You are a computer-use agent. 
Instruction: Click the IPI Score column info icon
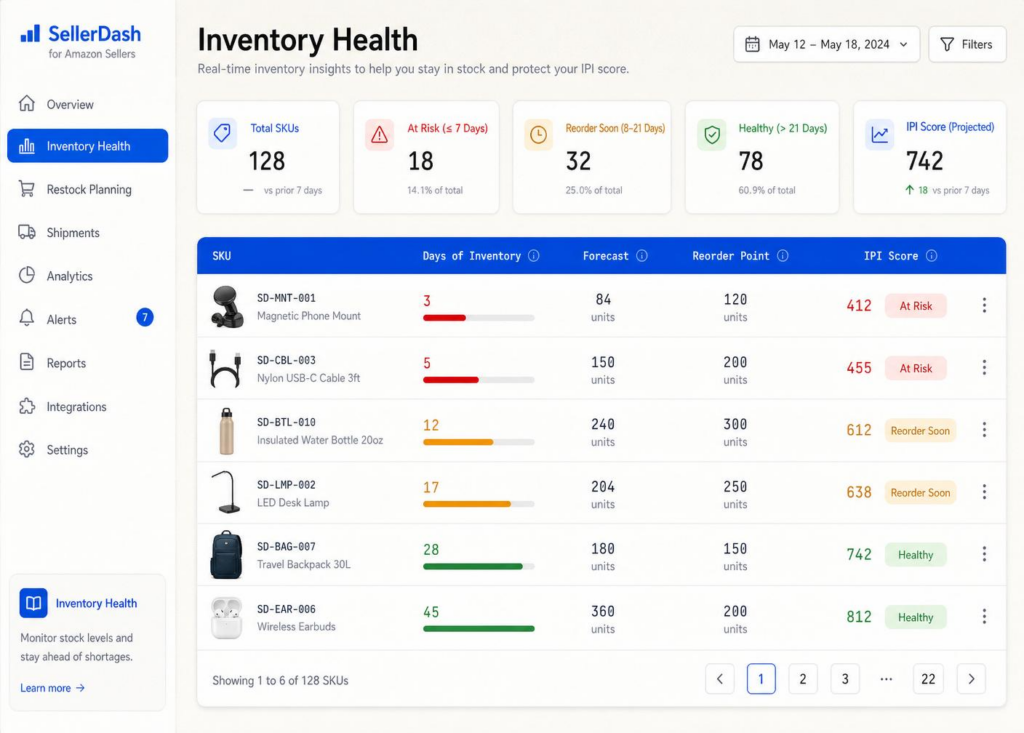pyautogui.click(x=931, y=255)
